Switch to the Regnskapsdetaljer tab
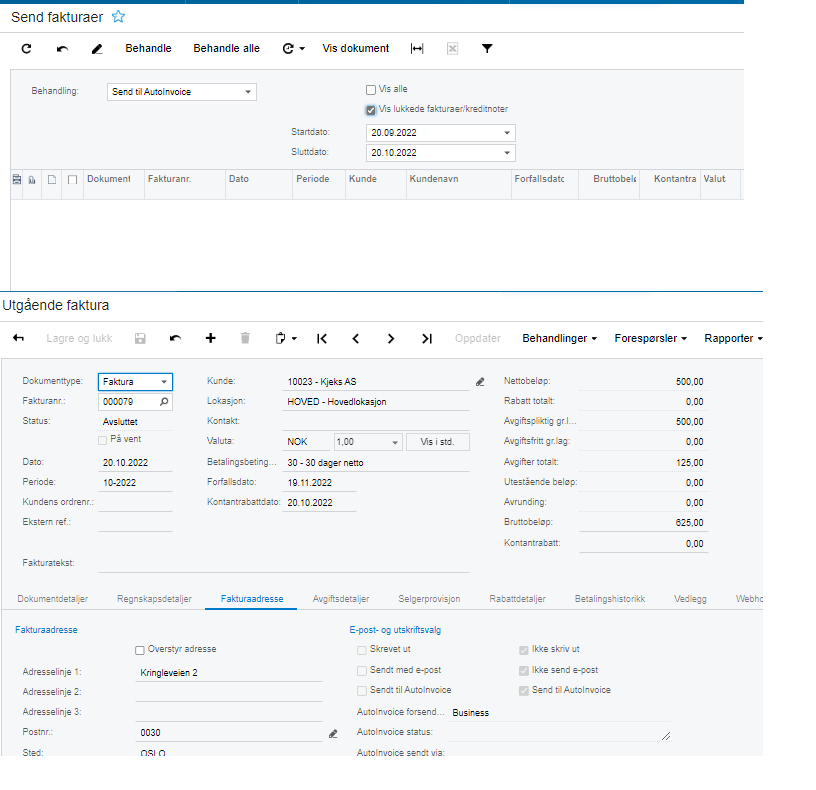The image size is (816, 790). tap(154, 599)
